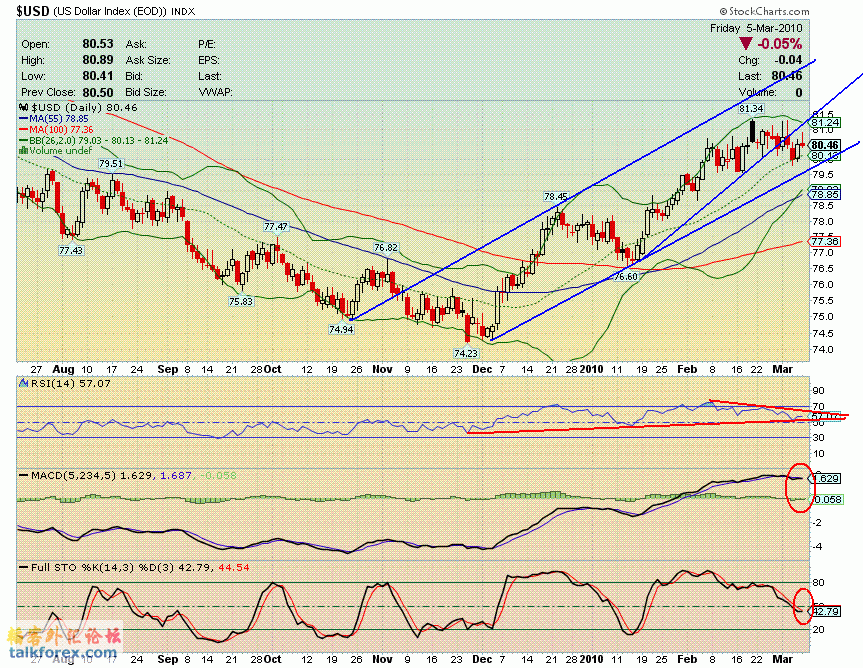This screenshot has width=863, height=668.
Task: Click the volume bars icon beside Volume undef
Action: [x=24, y=150]
